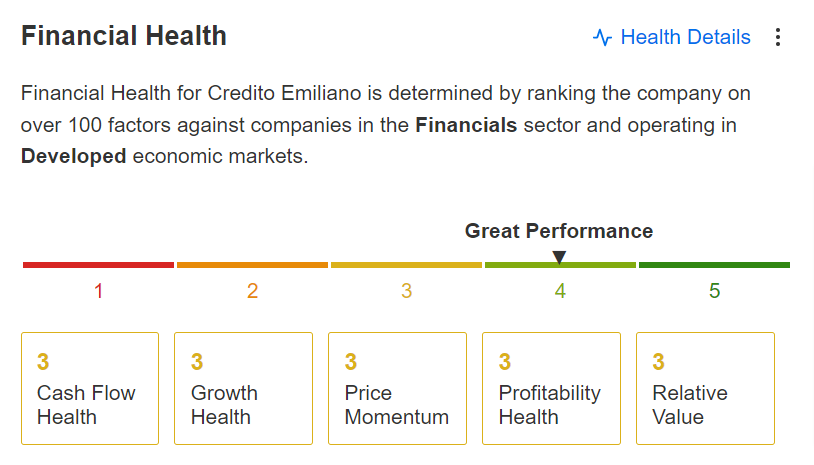
Task: Open the Health Details link
Action: tap(685, 37)
